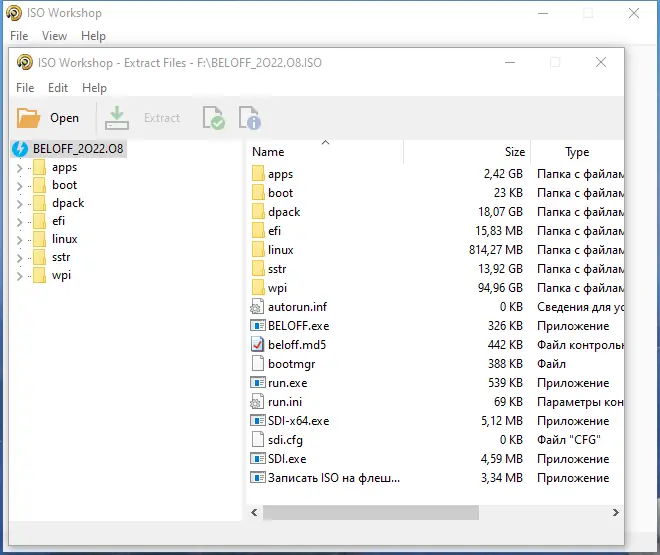Open File menu in Extract Files window
This screenshot has width=660, height=555.
point(25,88)
